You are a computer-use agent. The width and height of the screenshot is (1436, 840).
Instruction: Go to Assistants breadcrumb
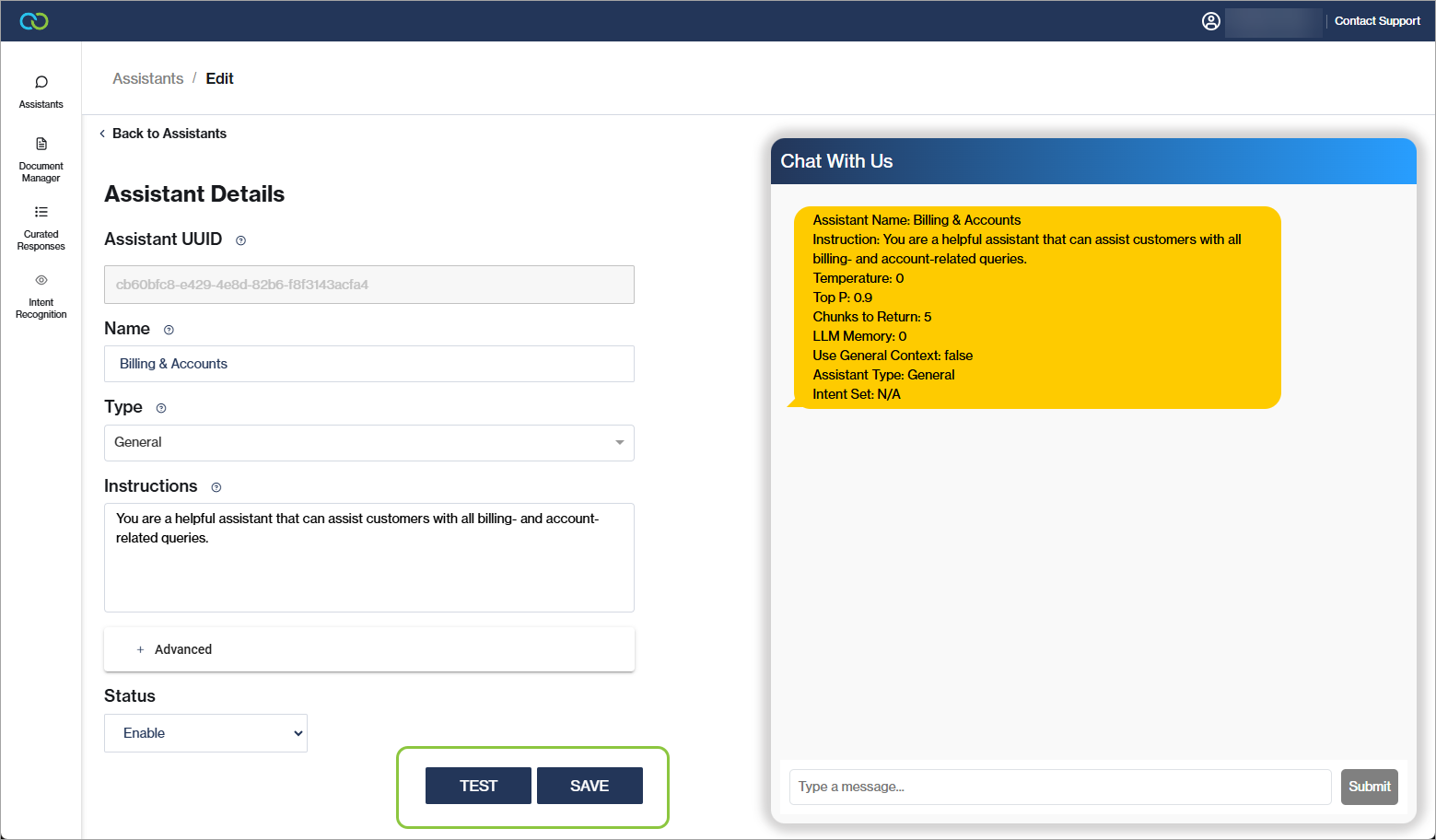tap(147, 79)
